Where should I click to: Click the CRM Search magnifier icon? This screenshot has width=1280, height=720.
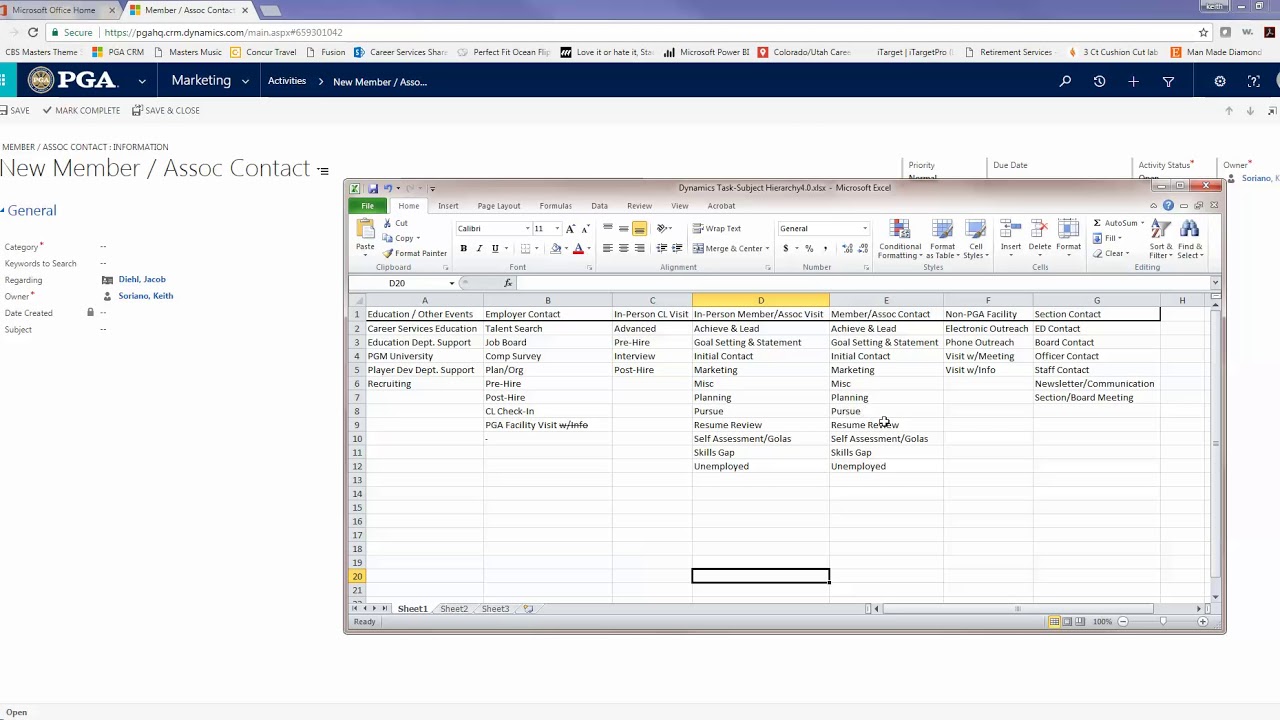pos(1065,81)
